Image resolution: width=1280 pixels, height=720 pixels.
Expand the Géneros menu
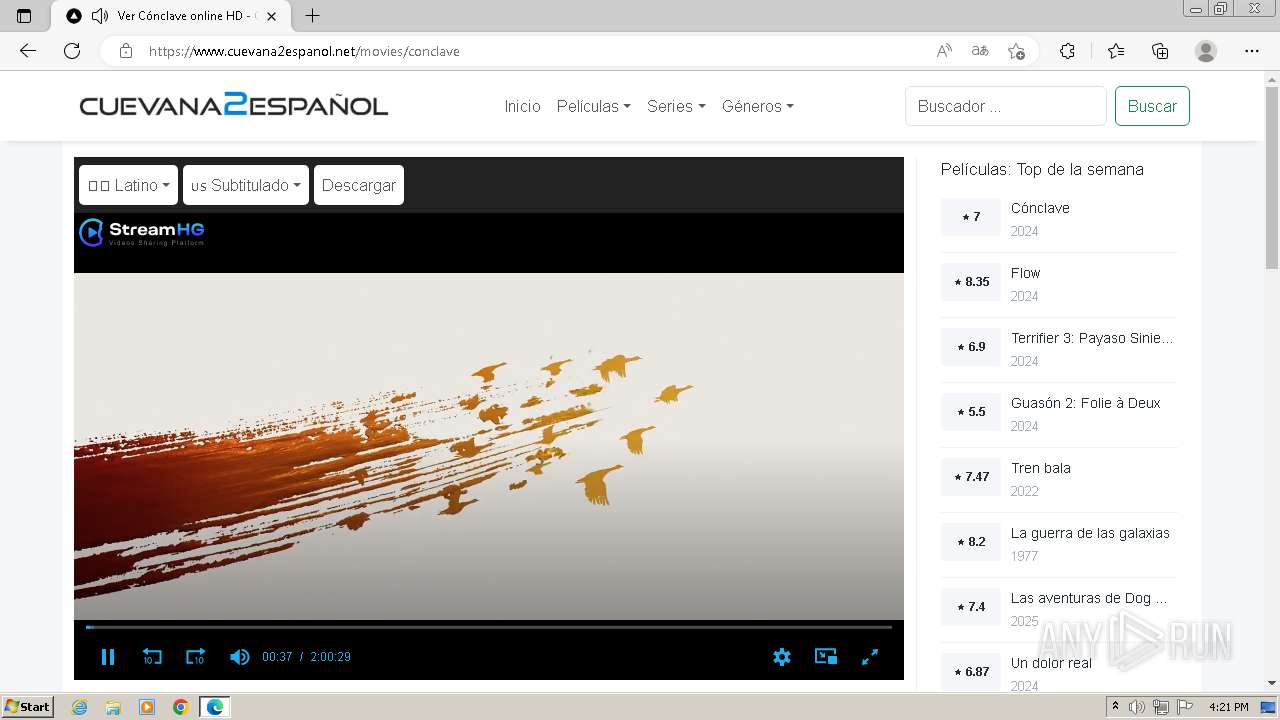point(758,106)
